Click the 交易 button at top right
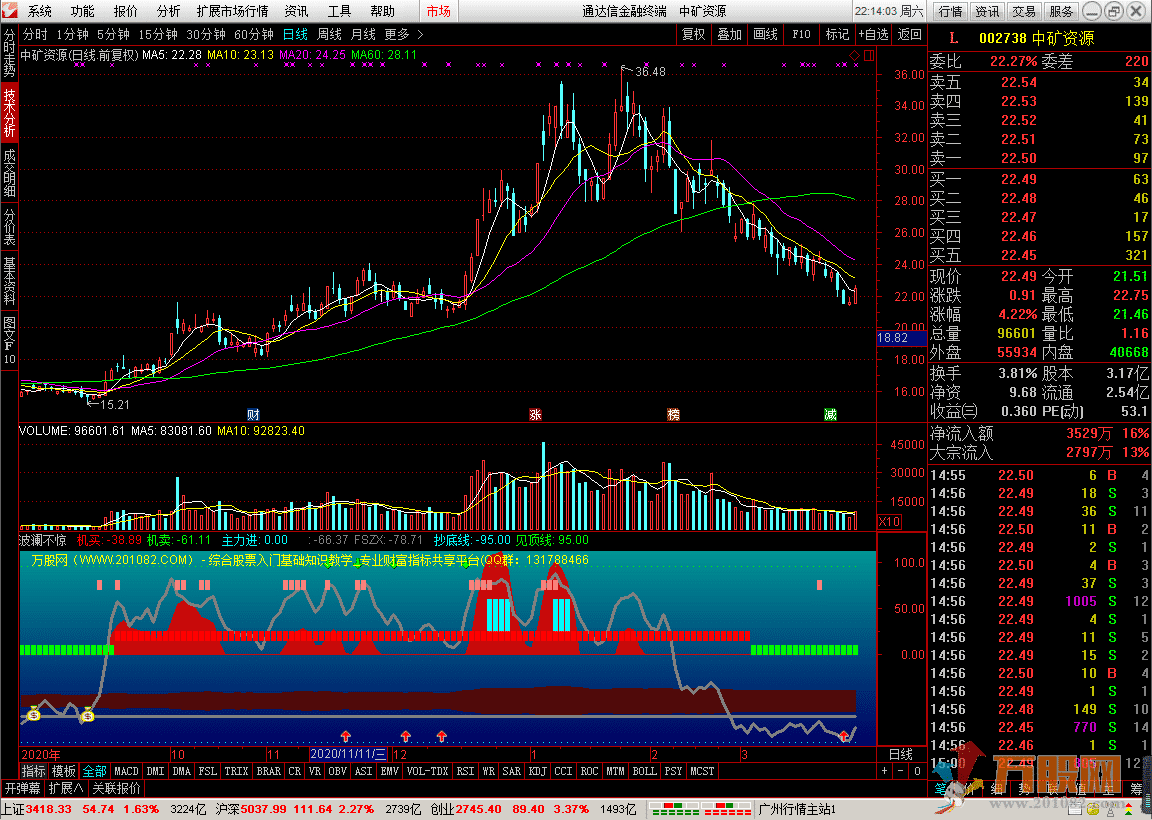The image size is (1152, 820). pos(1024,11)
